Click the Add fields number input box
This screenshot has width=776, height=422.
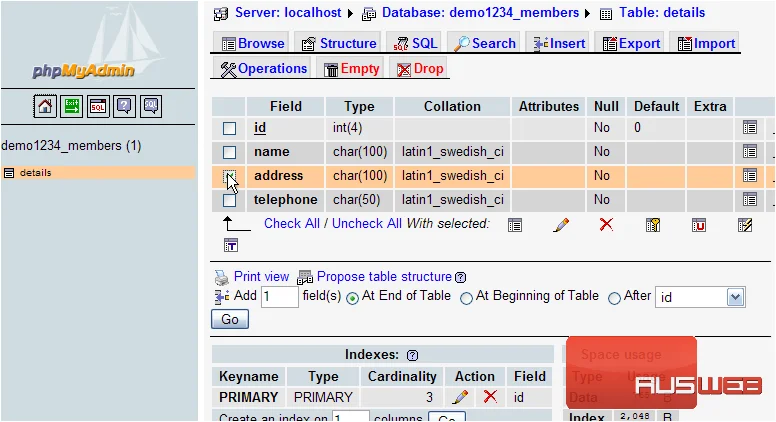pyautogui.click(x=280, y=297)
